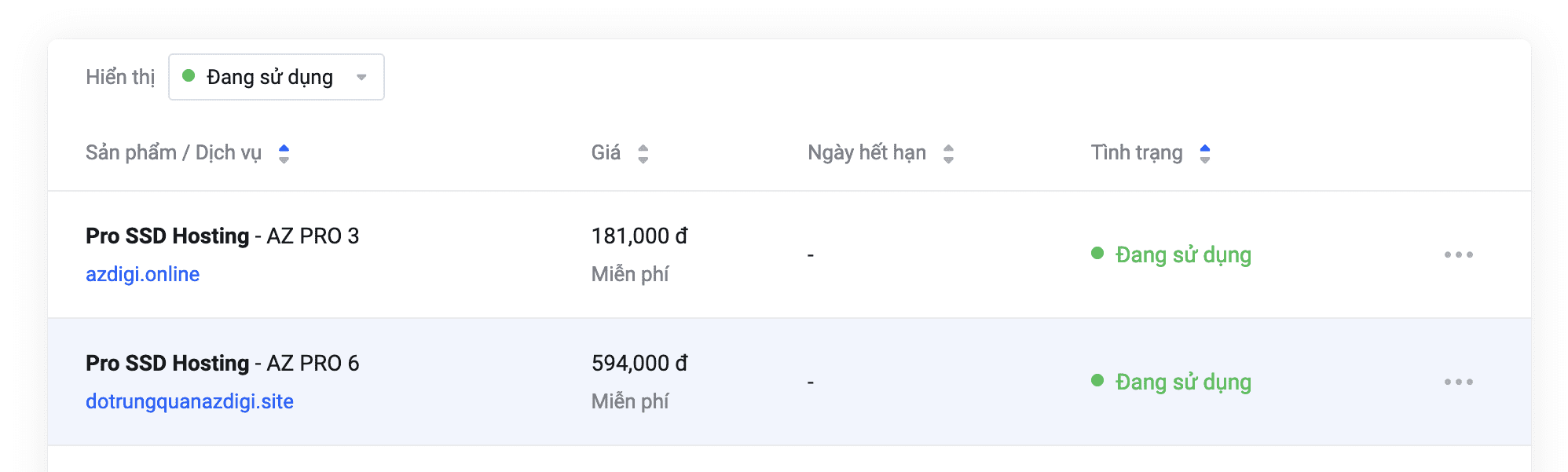Click the 181,000 đ price cell
1568x472 pixels.
pyautogui.click(x=639, y=236)
